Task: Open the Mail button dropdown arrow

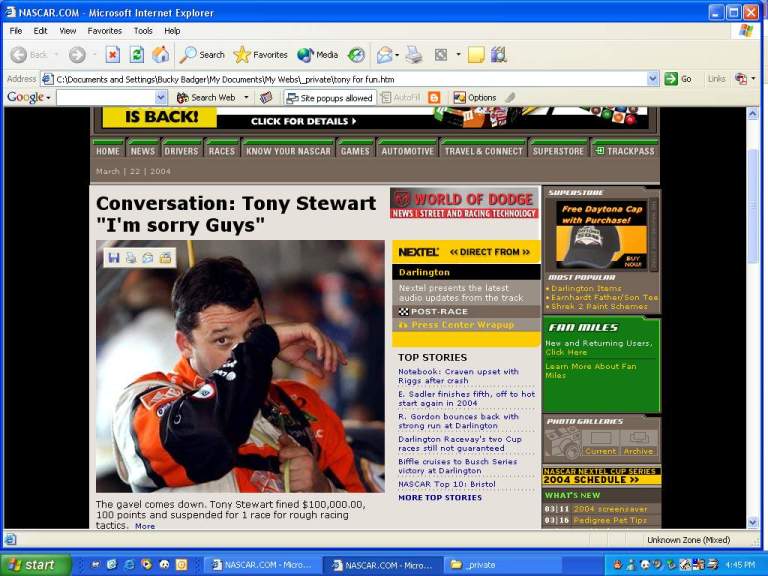Action: 397,55
